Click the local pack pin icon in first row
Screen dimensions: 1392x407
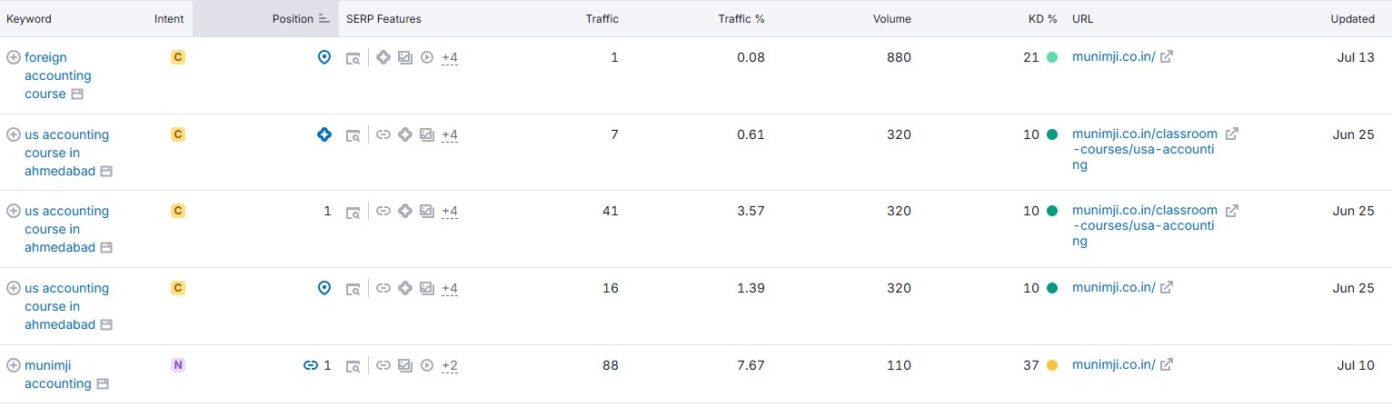(x=324, y=58)
